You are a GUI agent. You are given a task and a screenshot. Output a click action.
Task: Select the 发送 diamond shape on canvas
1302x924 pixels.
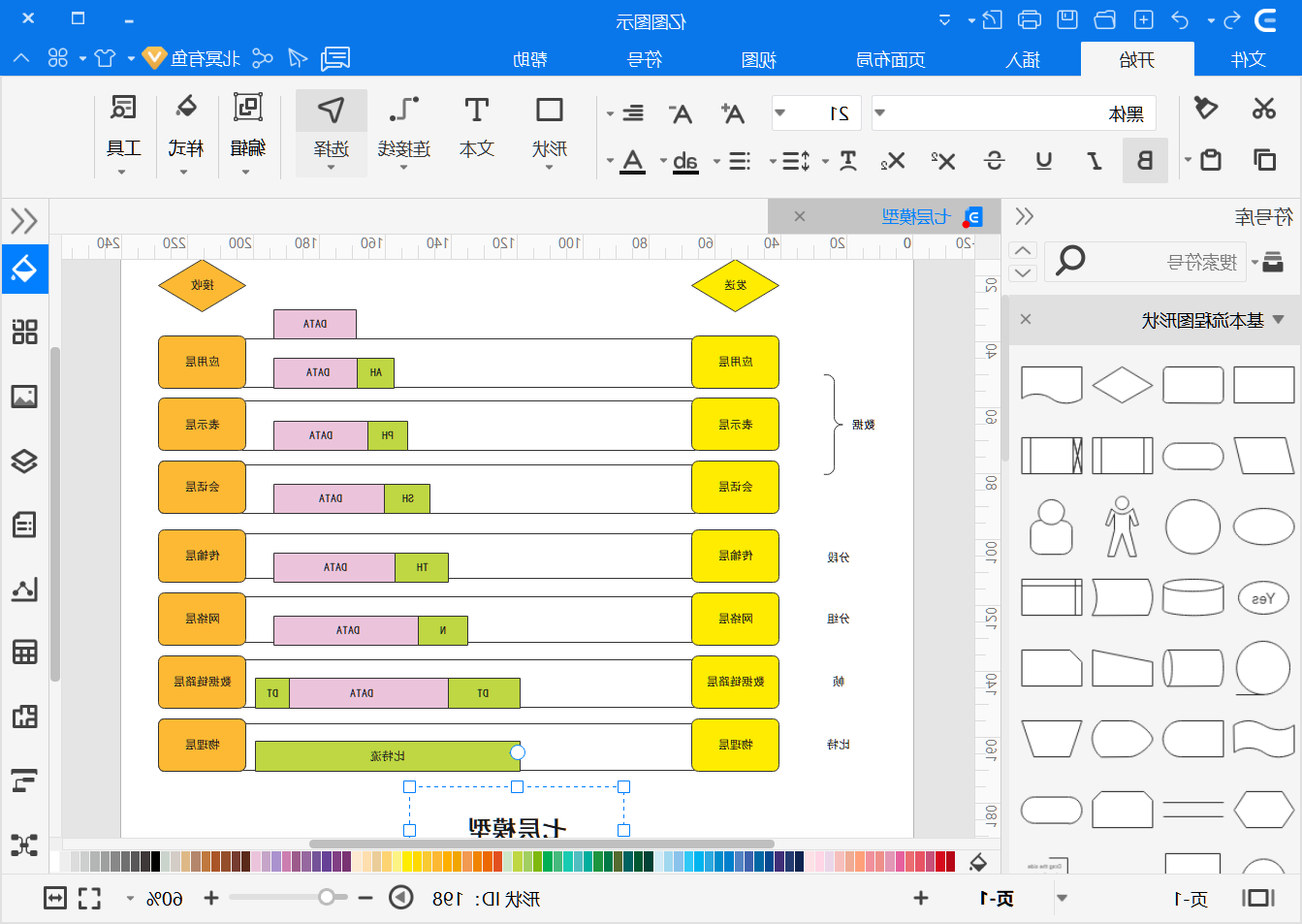(x=735, y=285)
